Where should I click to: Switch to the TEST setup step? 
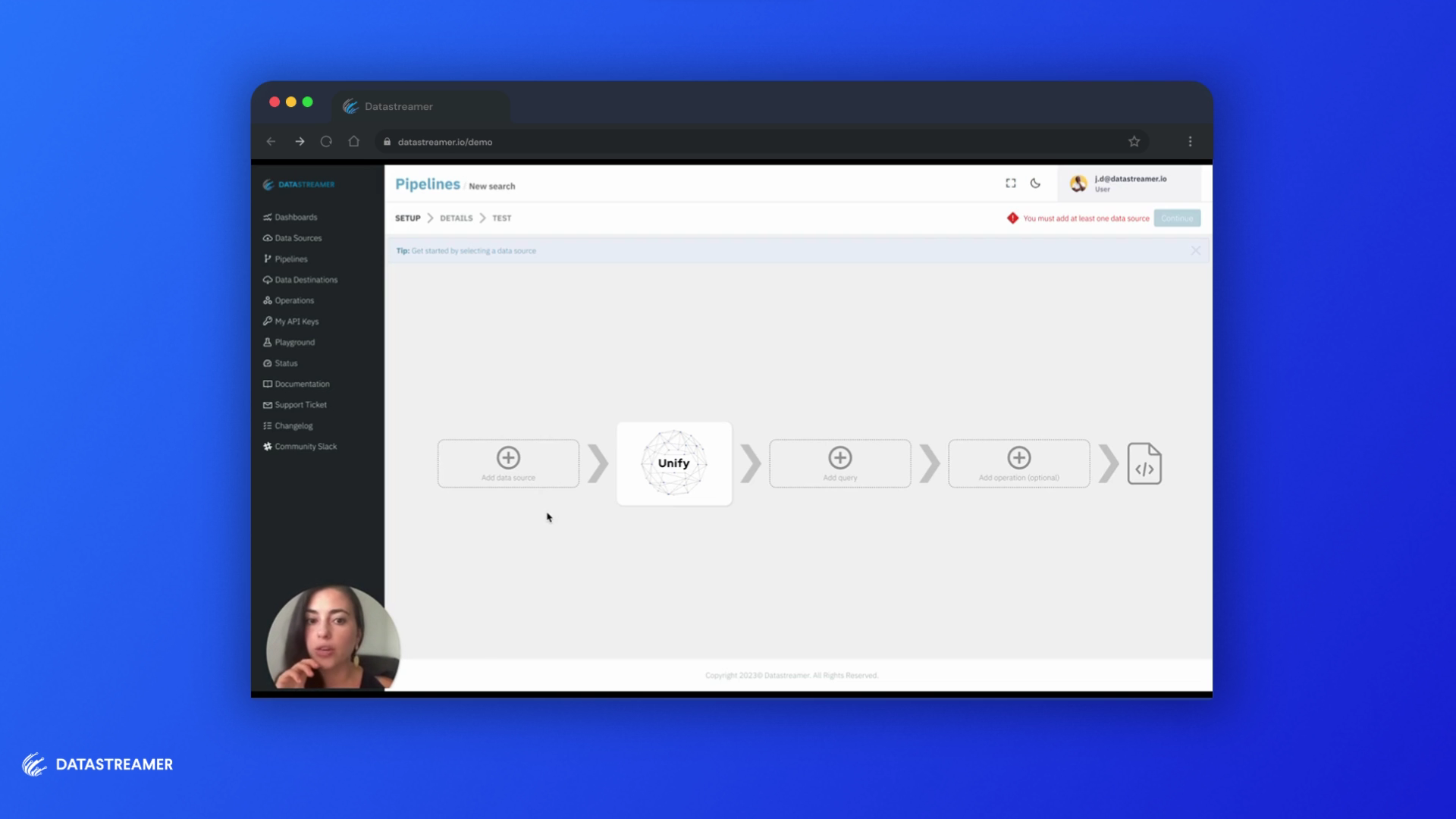pos(502,218)
